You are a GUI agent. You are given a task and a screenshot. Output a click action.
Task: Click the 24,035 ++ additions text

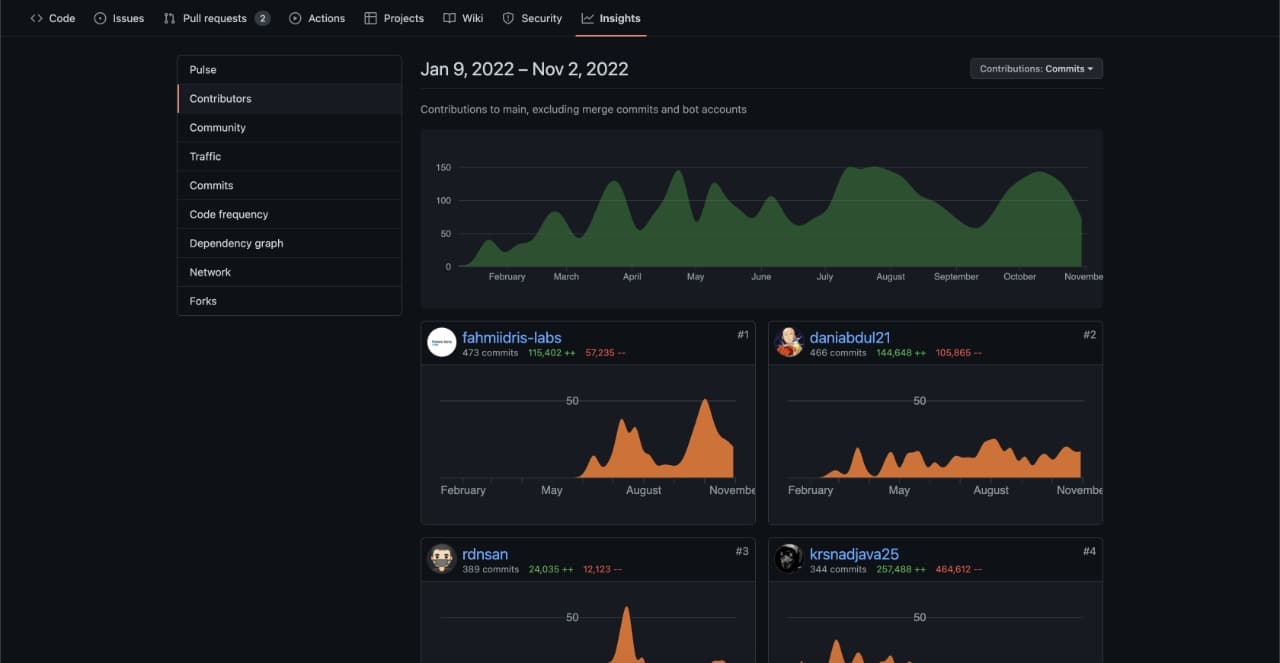coord(551,569)
